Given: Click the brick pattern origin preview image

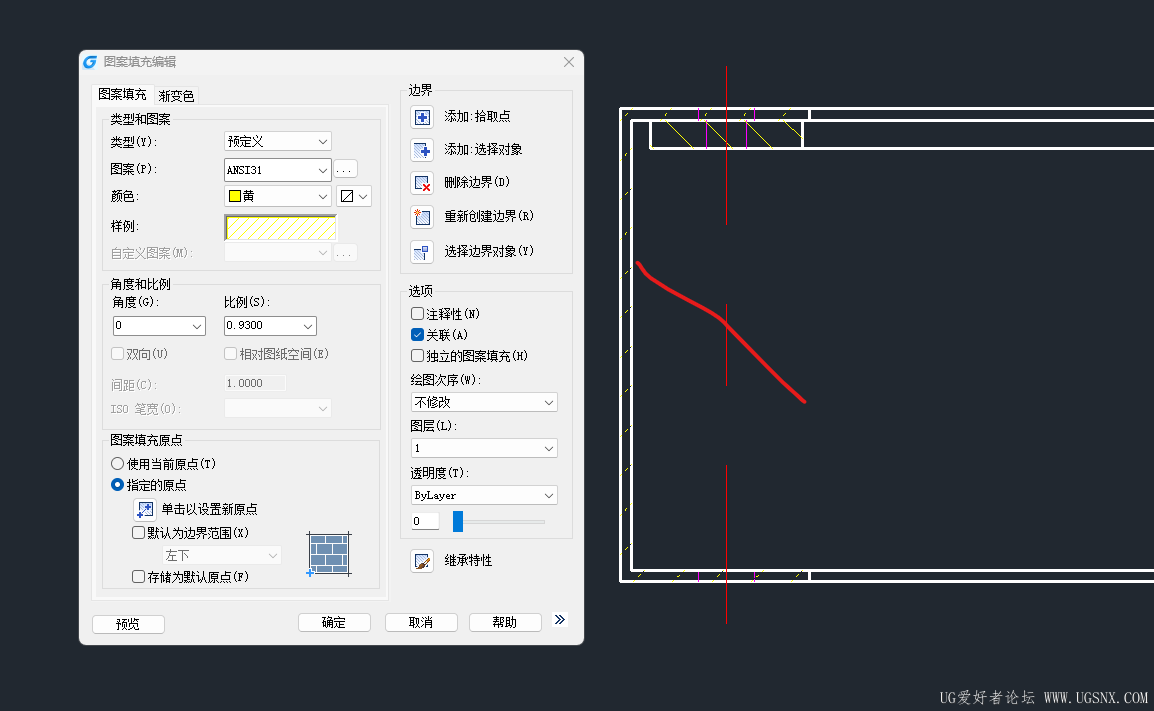Looking at the screenshot, I should pyautogui.click(x=329, y=553).
